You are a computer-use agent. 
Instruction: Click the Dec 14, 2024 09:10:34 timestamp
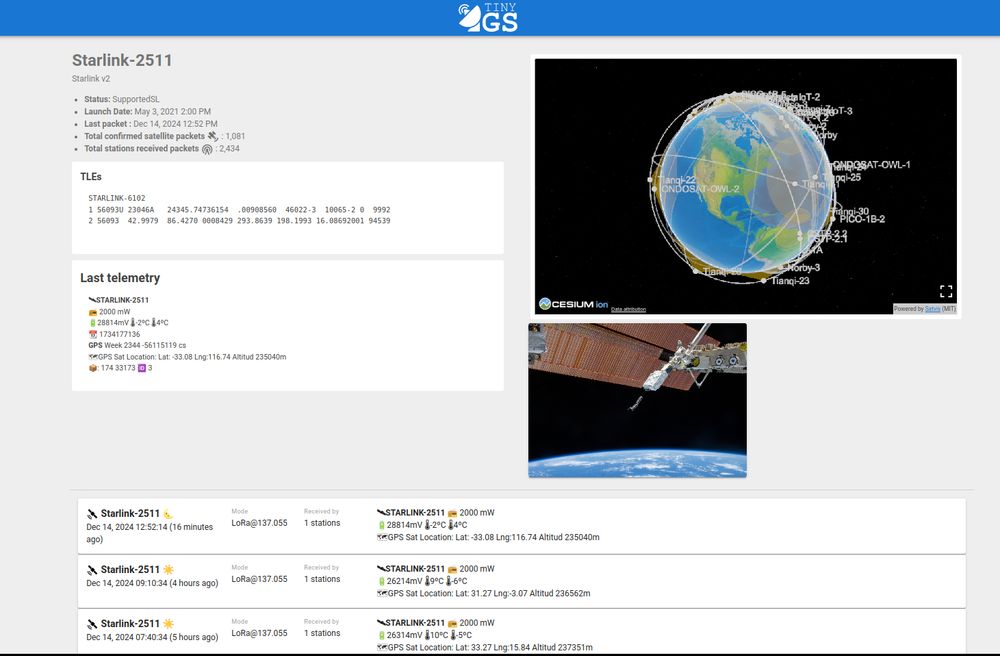(152, 583)
